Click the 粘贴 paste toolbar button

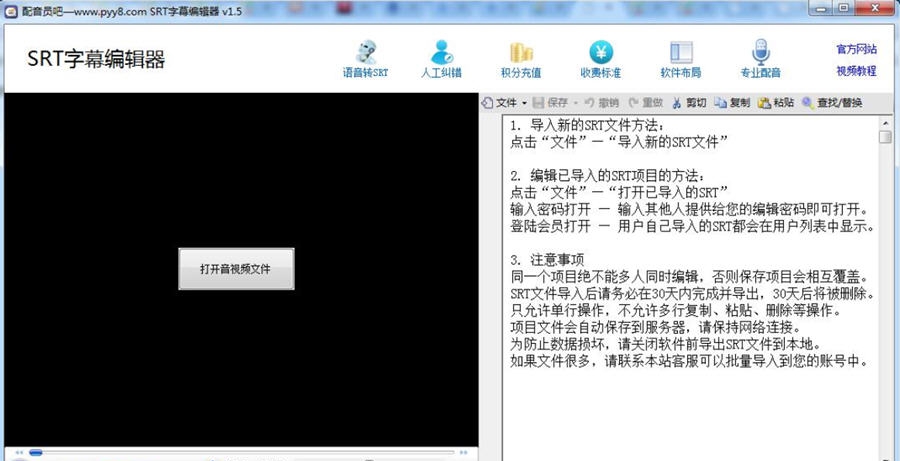776,102
